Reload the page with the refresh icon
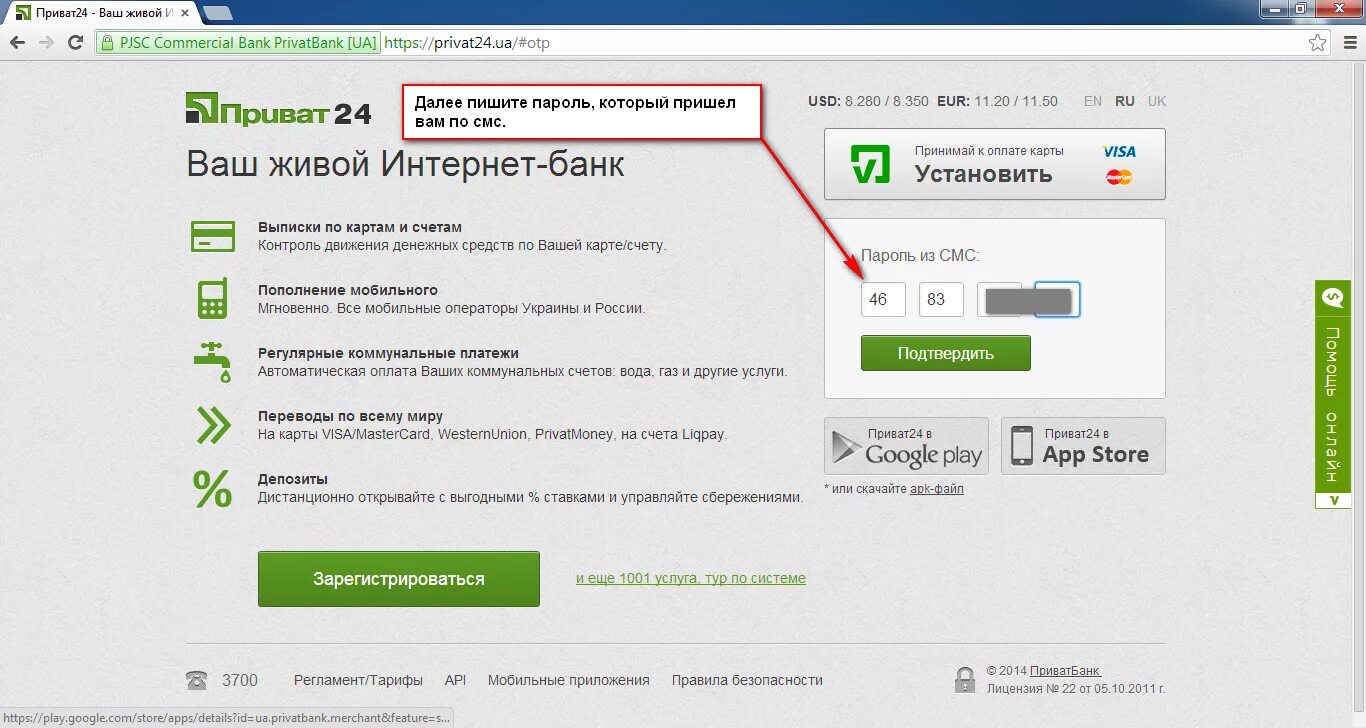The width and height of the screenshot is (1366, 728). (75, 43)
